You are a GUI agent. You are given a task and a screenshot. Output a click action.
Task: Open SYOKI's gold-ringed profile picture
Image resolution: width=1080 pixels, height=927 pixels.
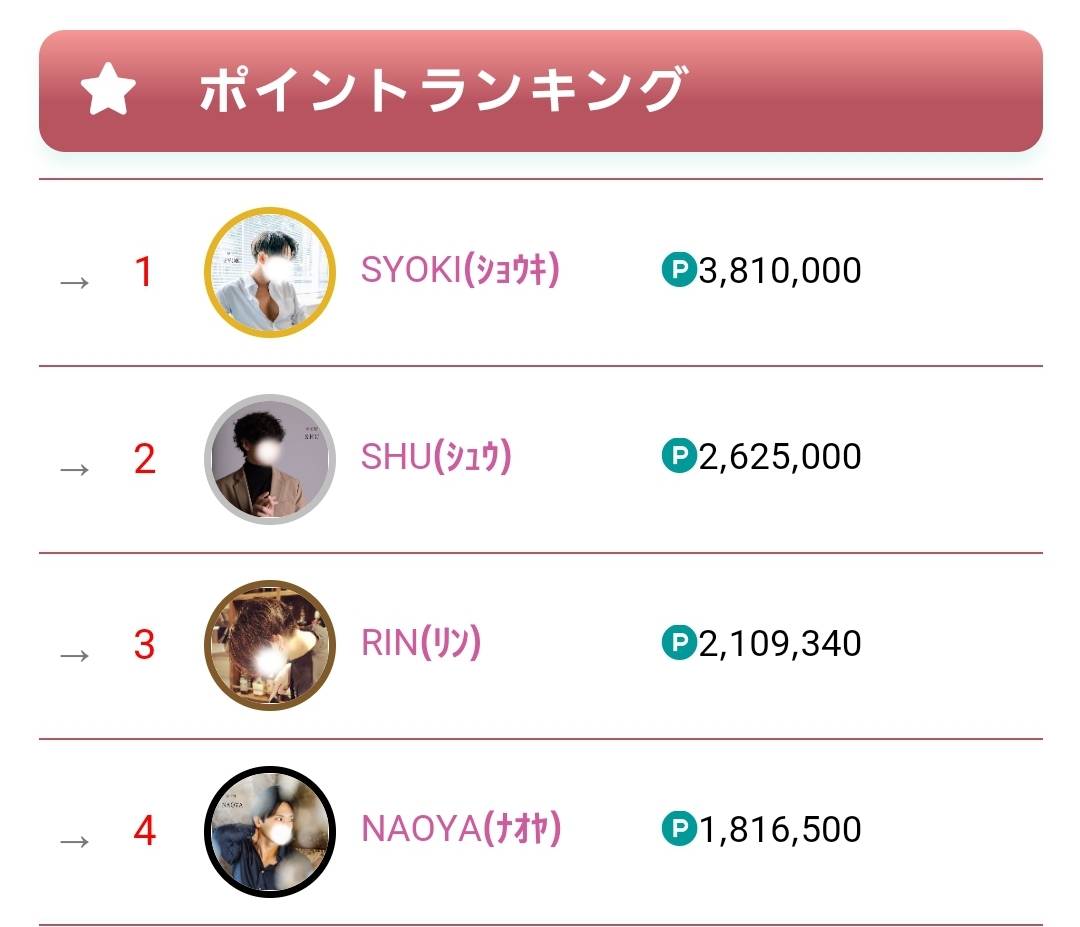[270, 273]
